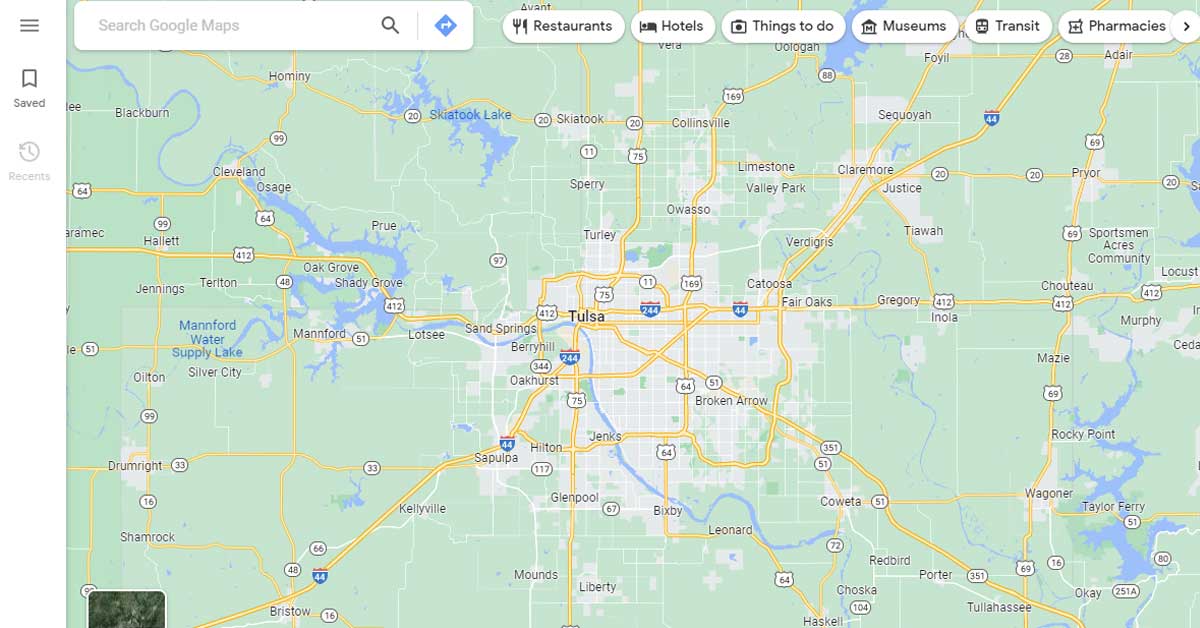Viewport: 1200px width, 628px height.
Task: Expand more categories with right chevron
Action: tap(1187, 26)
